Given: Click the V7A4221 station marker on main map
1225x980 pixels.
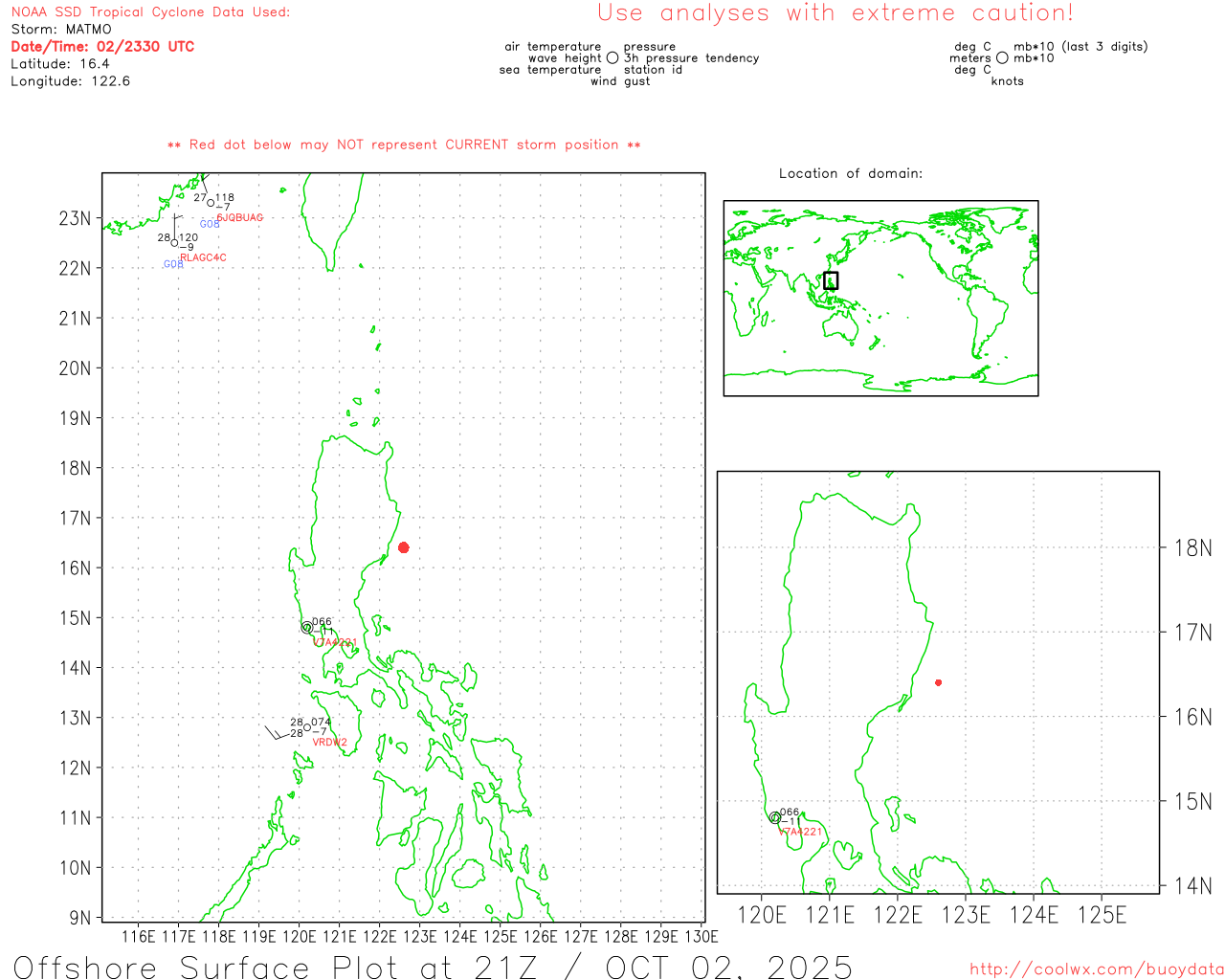Looking at the screenshot, I should 307,628.
